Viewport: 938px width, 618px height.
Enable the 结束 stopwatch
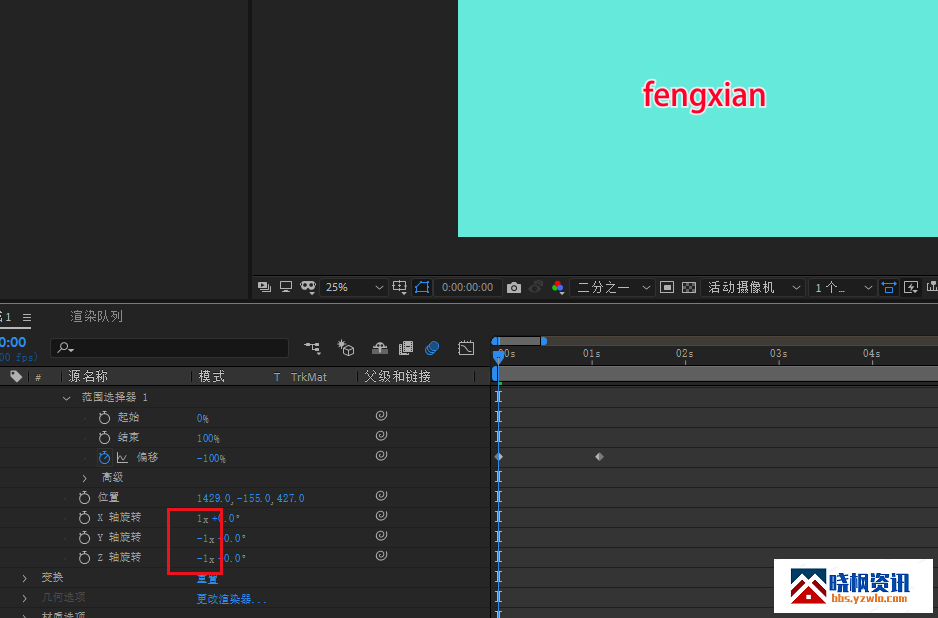104,437
